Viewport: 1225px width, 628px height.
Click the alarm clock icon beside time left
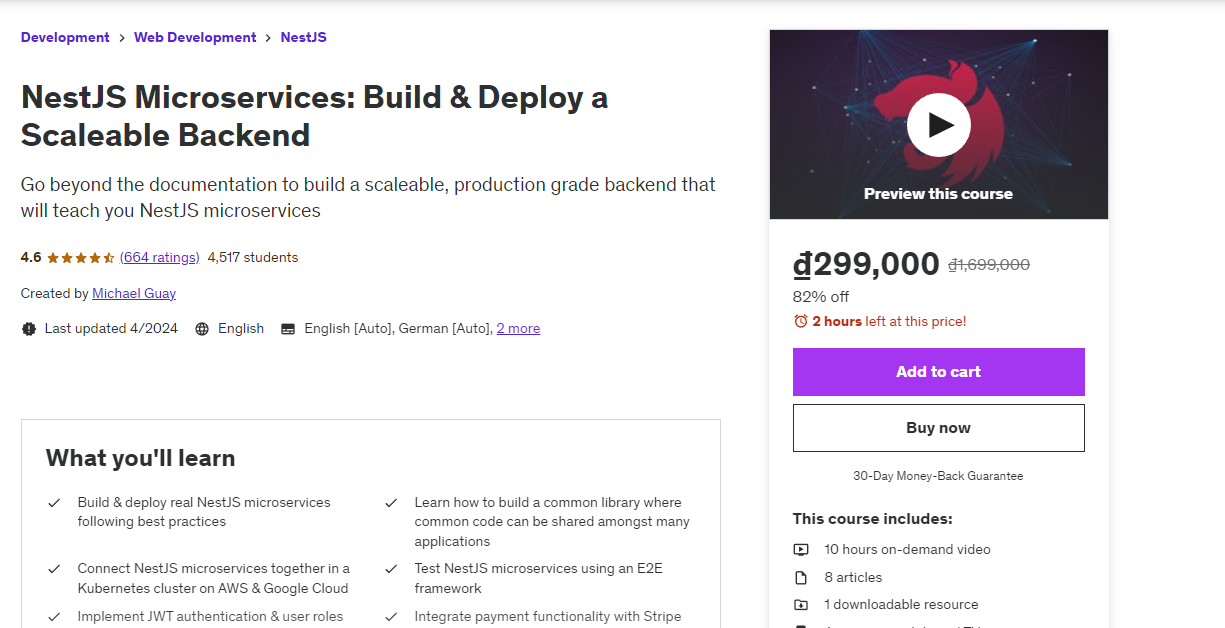(800, 321)
